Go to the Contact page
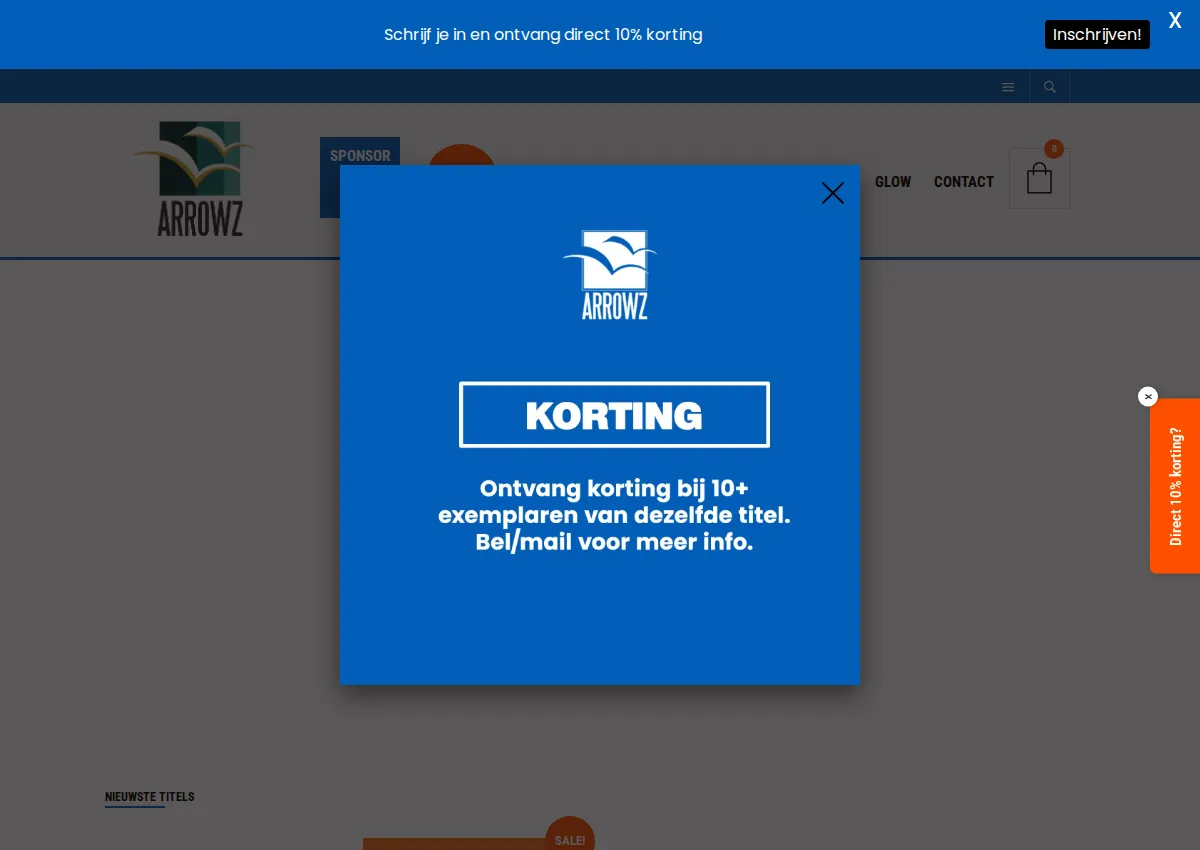The image size is (1200, 850). coord(964,182)
